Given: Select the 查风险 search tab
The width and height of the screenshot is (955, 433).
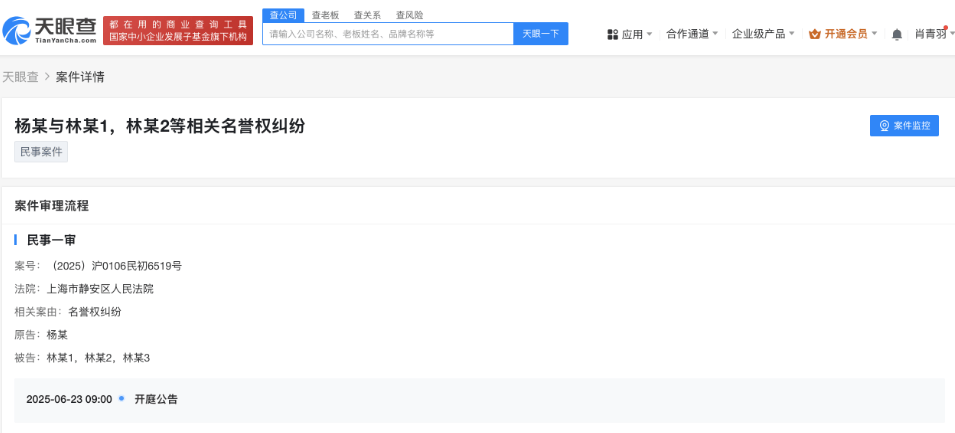Looking at the screenshot, I should [409, 15].
